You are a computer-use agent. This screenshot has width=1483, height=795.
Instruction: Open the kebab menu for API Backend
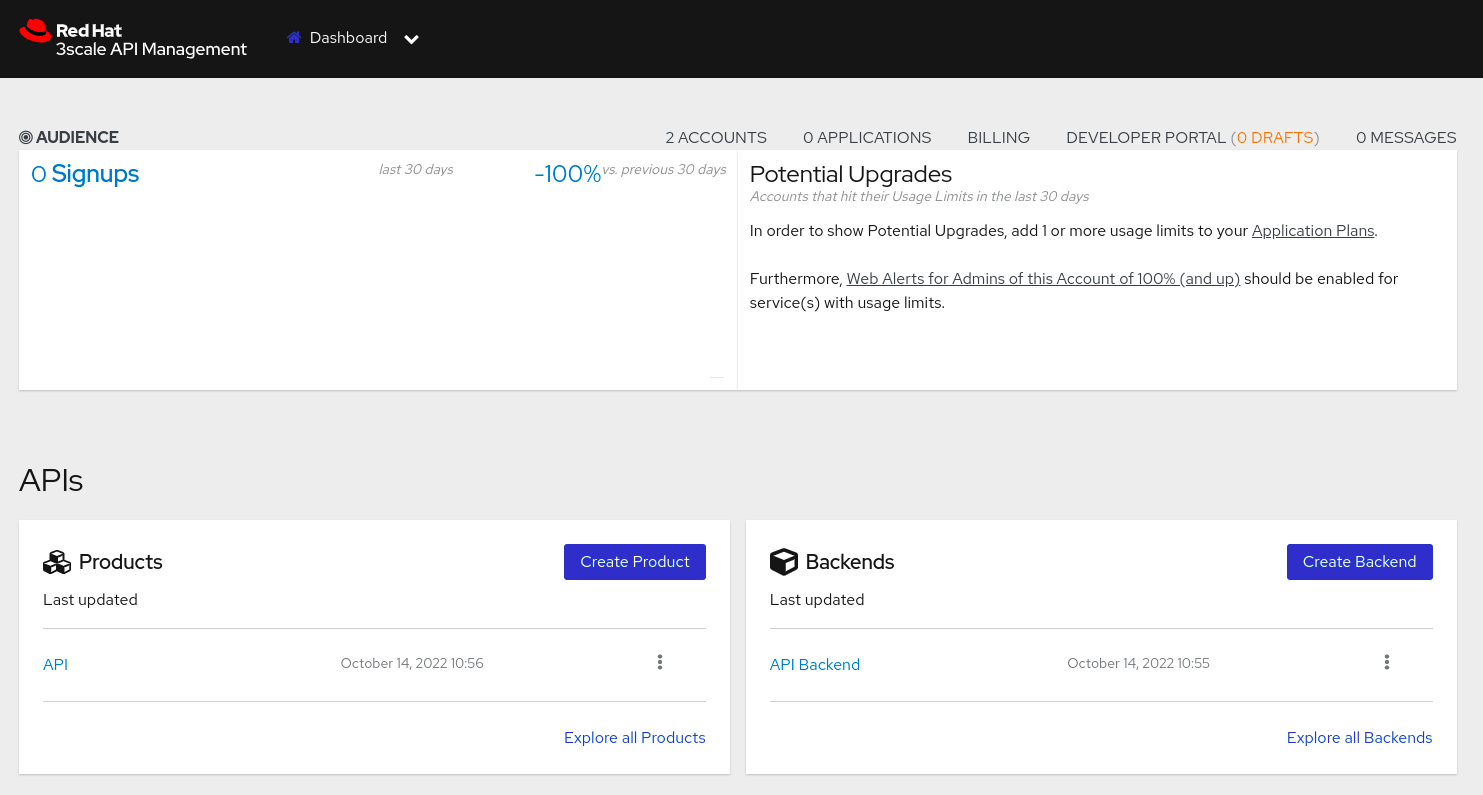tap(1387, 662)
